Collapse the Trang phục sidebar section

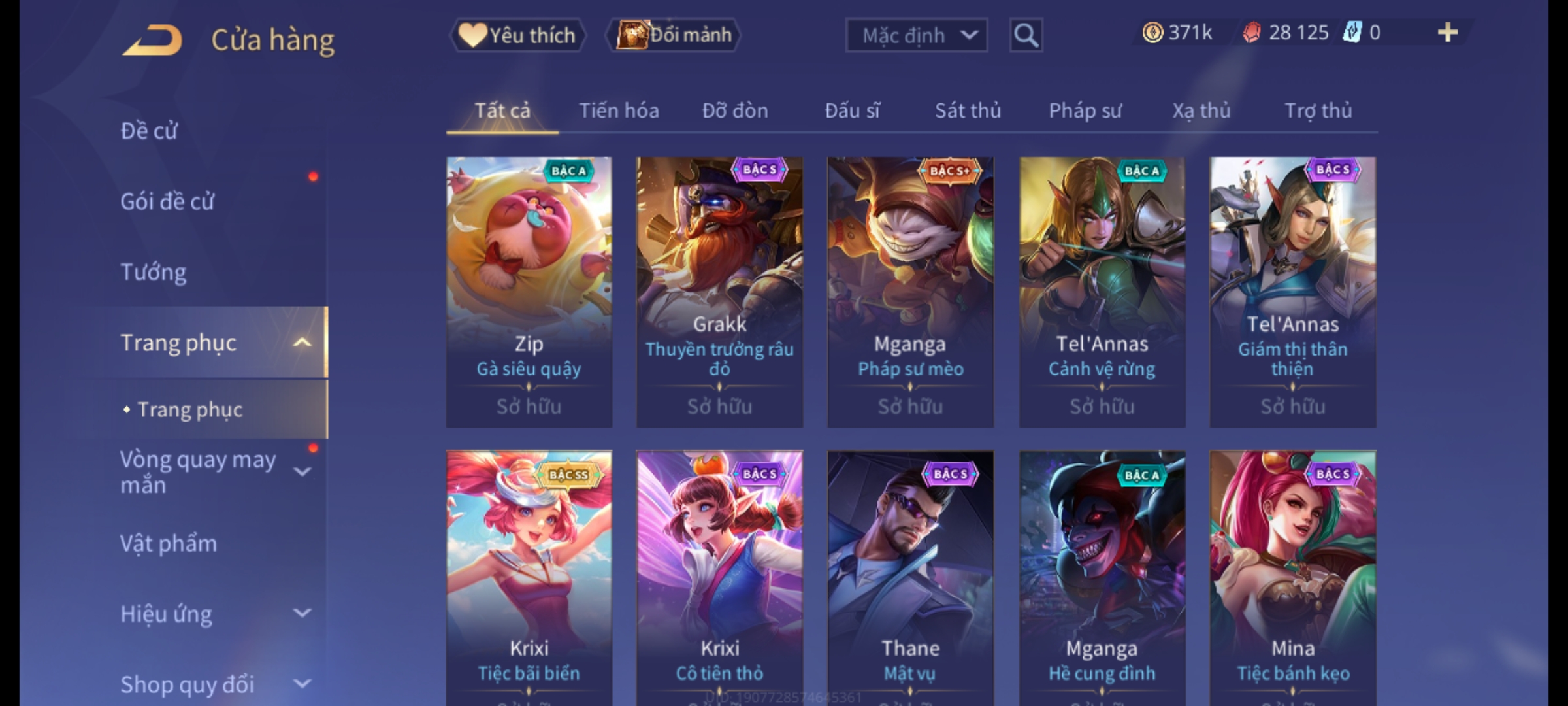(302, 342)
